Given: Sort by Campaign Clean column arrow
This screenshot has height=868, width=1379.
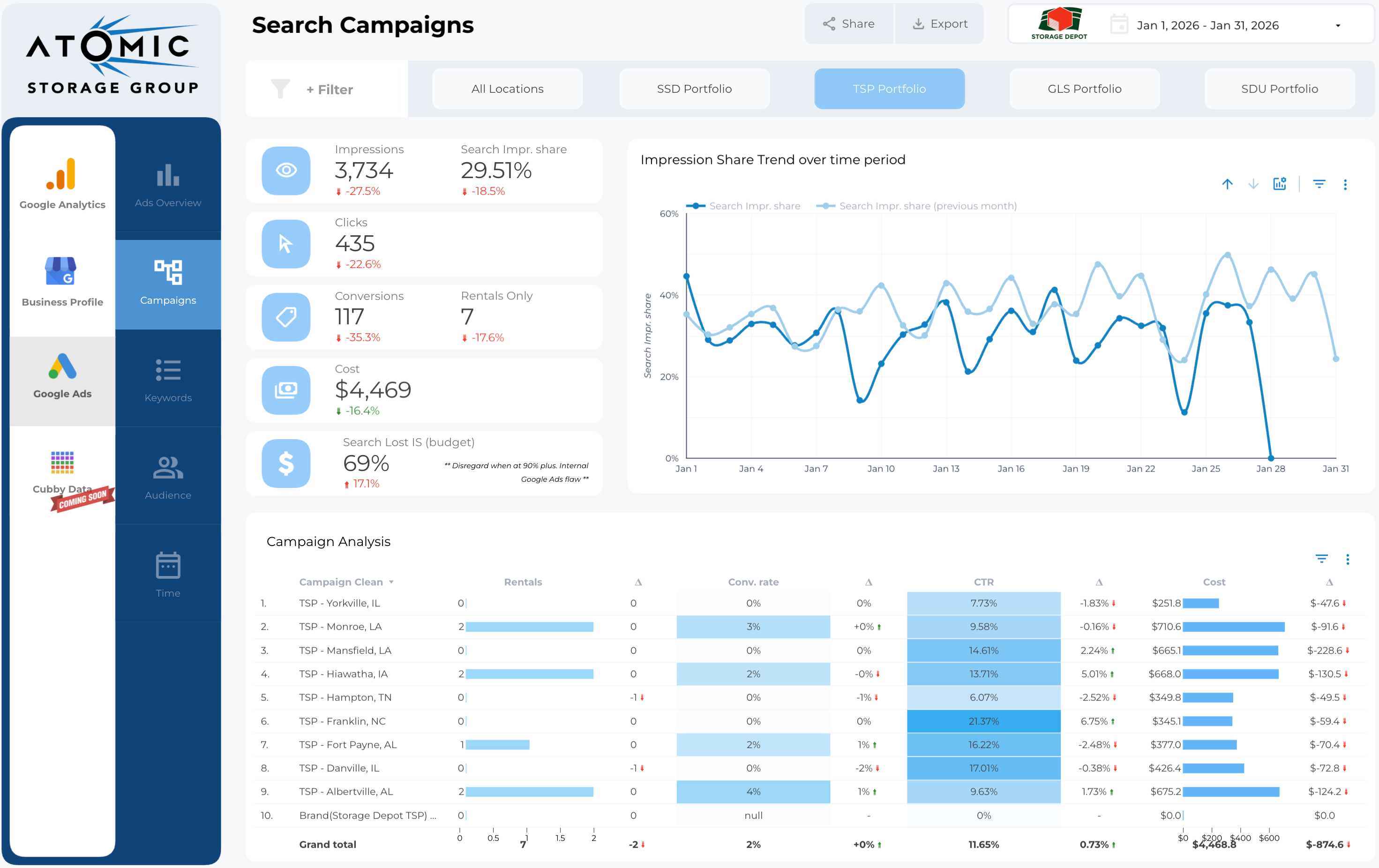Looking at the screenshot, I should coord(392,582).
